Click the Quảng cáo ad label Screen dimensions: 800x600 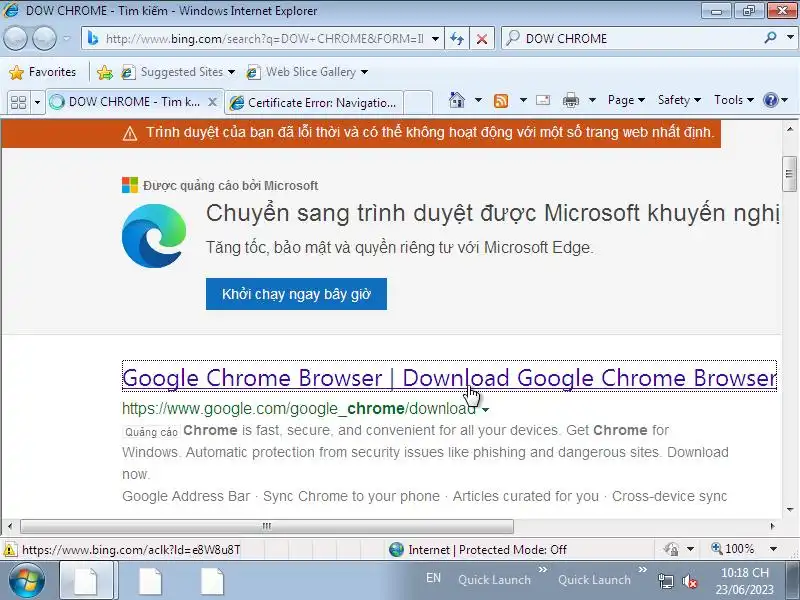(x=152, y=432)
